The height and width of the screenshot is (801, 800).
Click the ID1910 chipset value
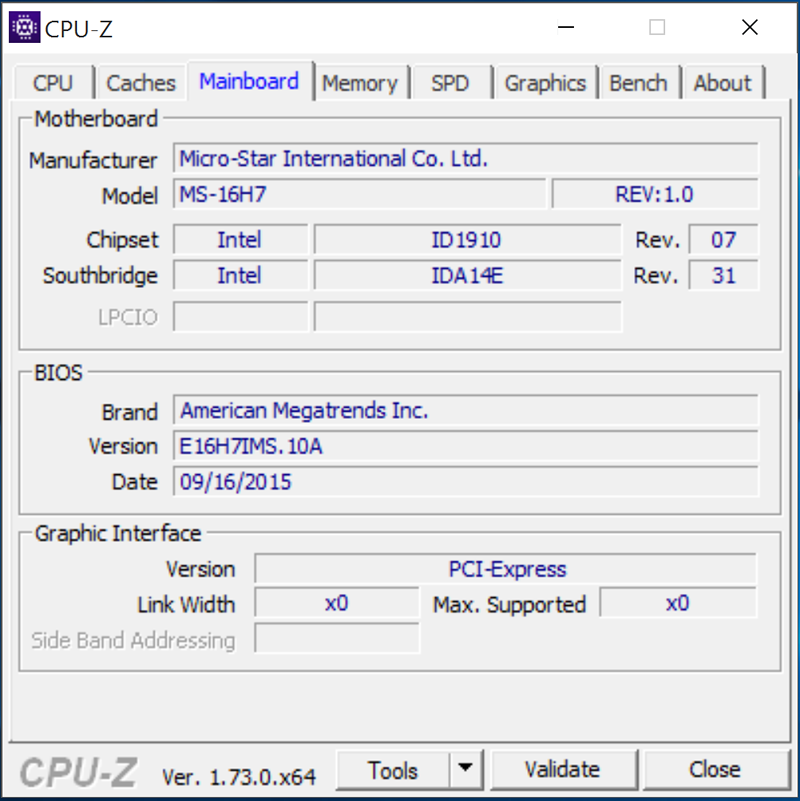[x=467, y=239]
